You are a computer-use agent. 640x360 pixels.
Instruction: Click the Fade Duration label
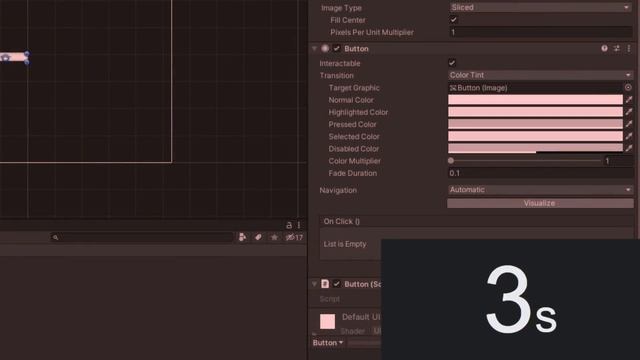353,173
